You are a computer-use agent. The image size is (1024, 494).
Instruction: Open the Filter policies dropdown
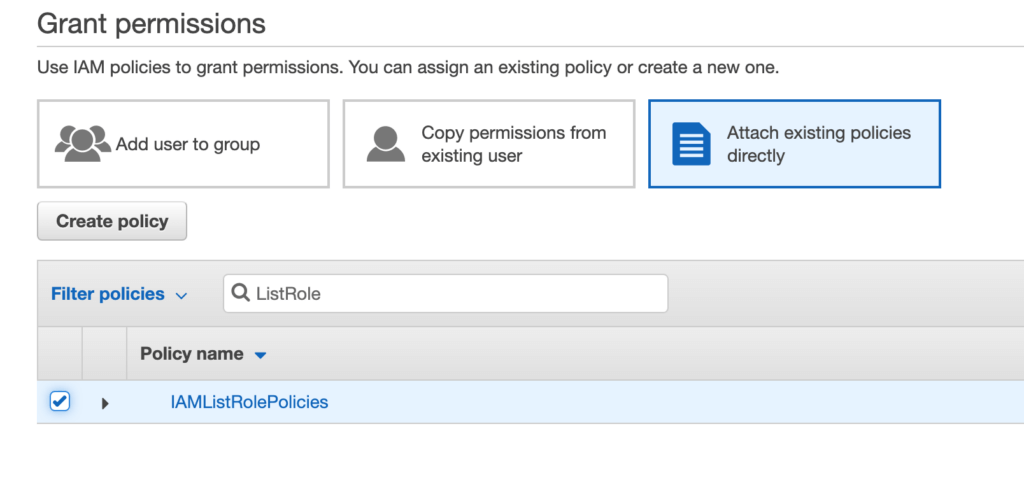pyautogui.click(x=108, y=294)
